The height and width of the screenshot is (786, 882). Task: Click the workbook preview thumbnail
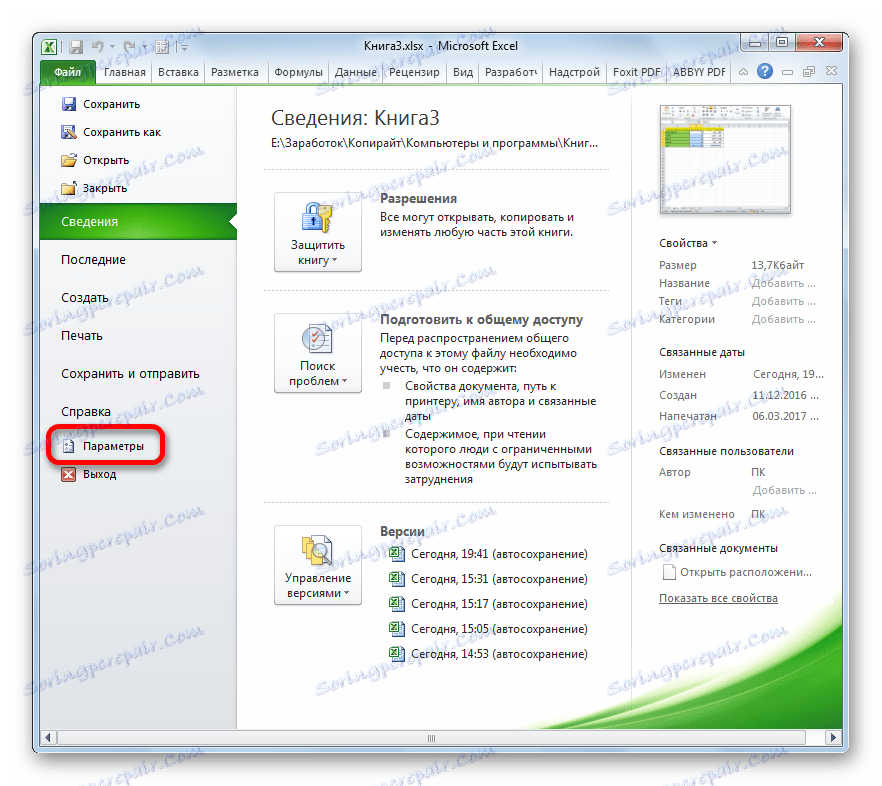[725, 159]
